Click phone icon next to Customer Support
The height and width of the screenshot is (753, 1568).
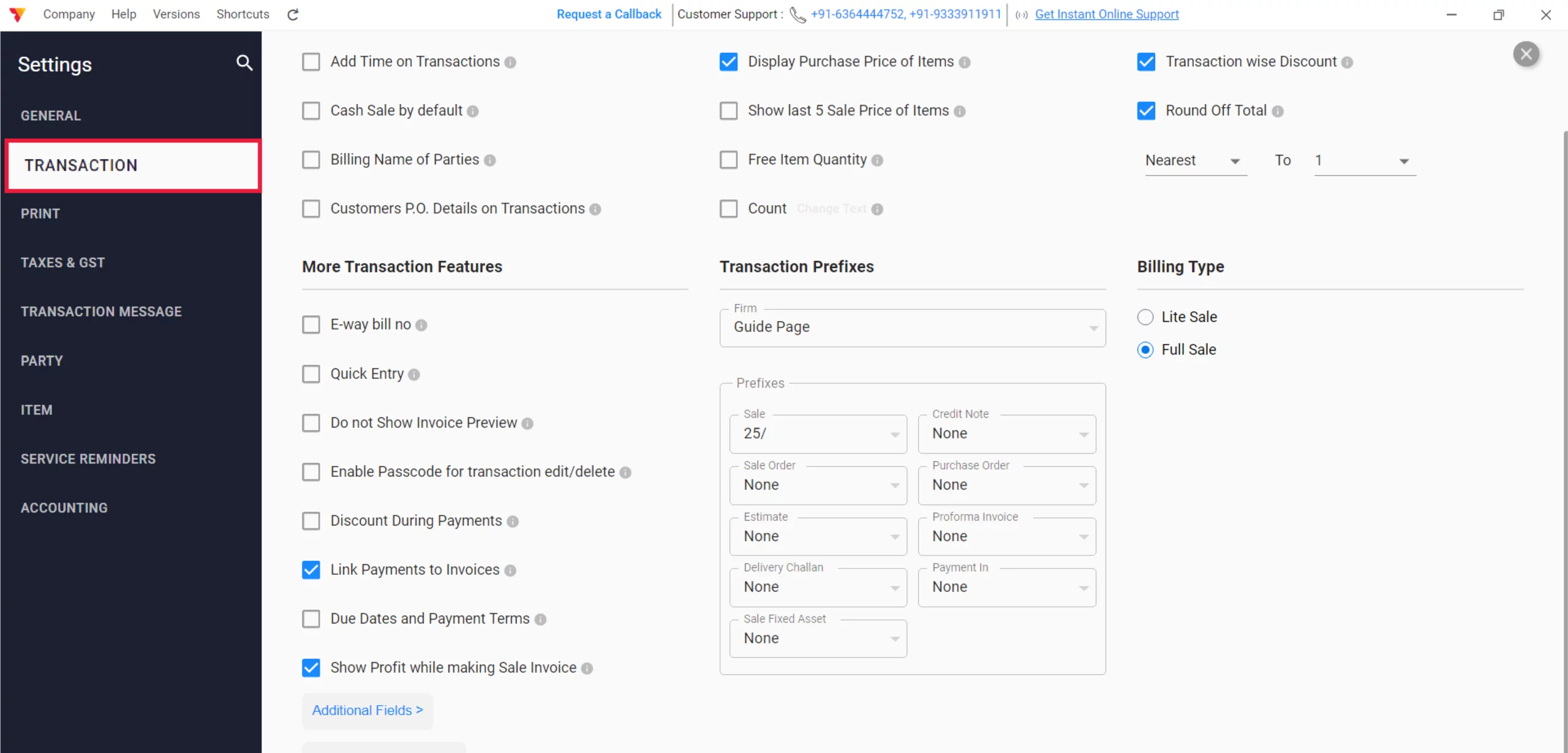tap(797, 14)
